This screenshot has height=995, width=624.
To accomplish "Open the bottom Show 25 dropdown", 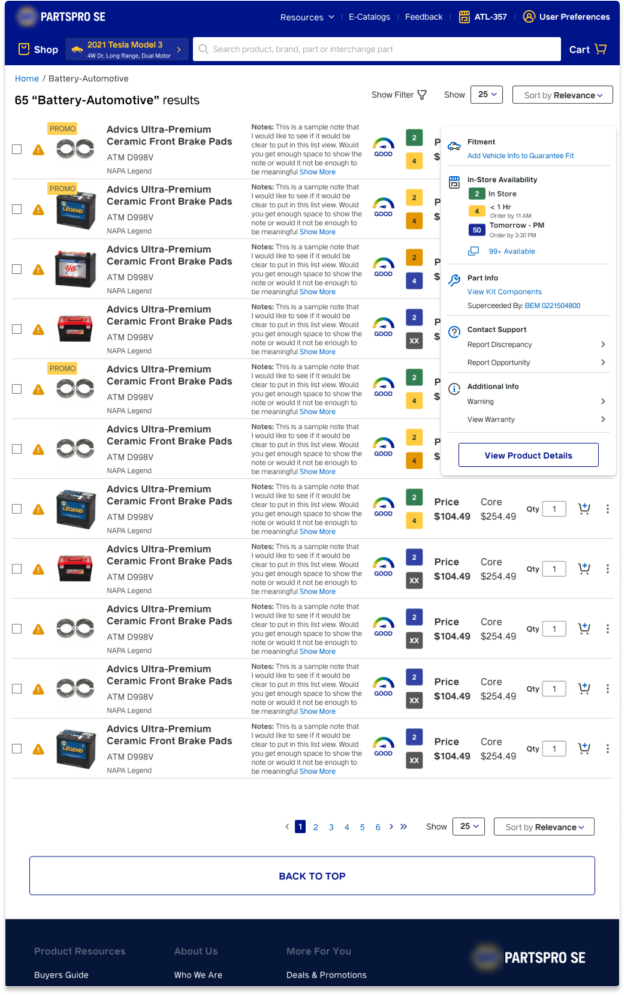I will tap(468, 826).
